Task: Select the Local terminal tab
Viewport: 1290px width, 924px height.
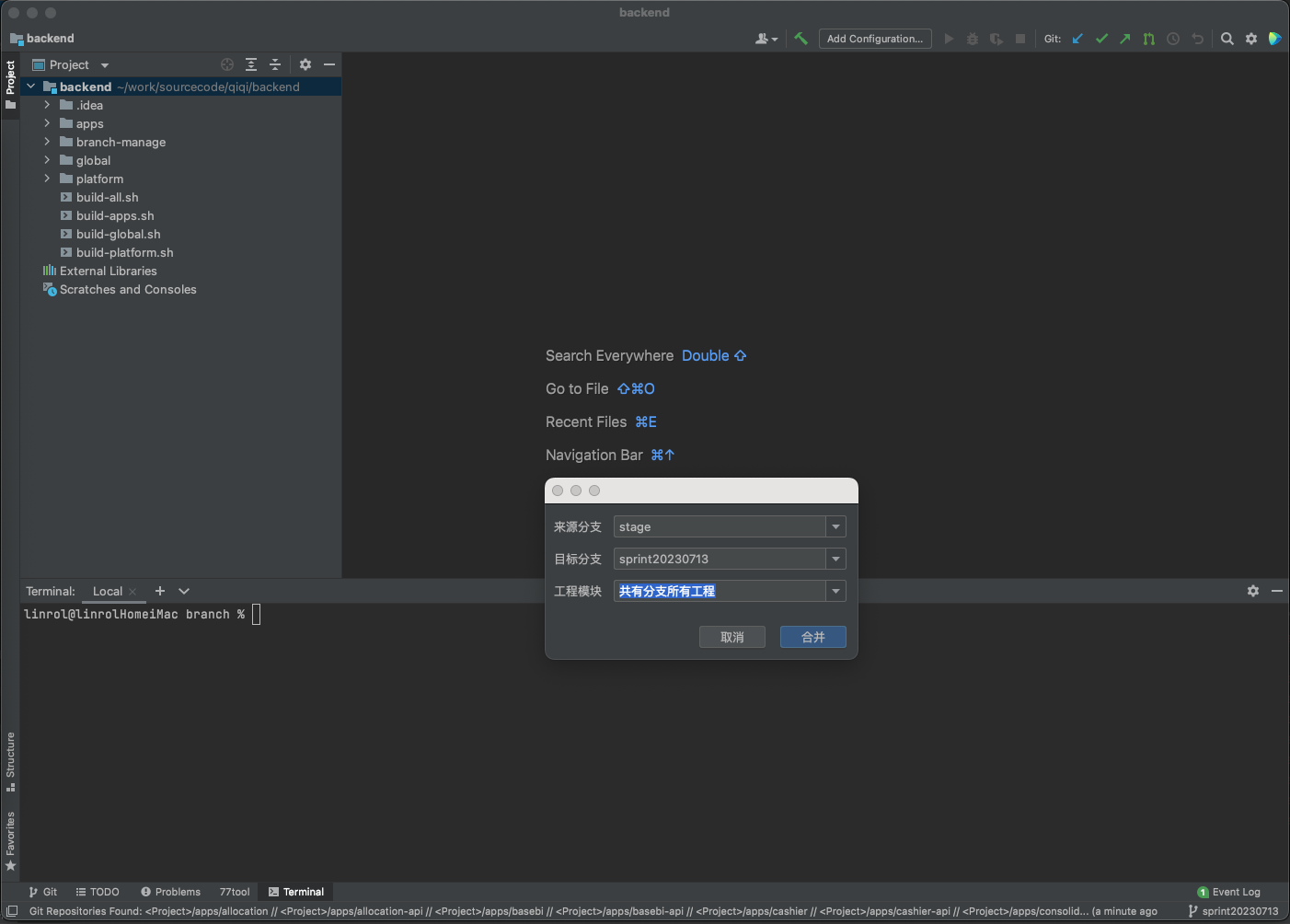Action: pos(108,592)
